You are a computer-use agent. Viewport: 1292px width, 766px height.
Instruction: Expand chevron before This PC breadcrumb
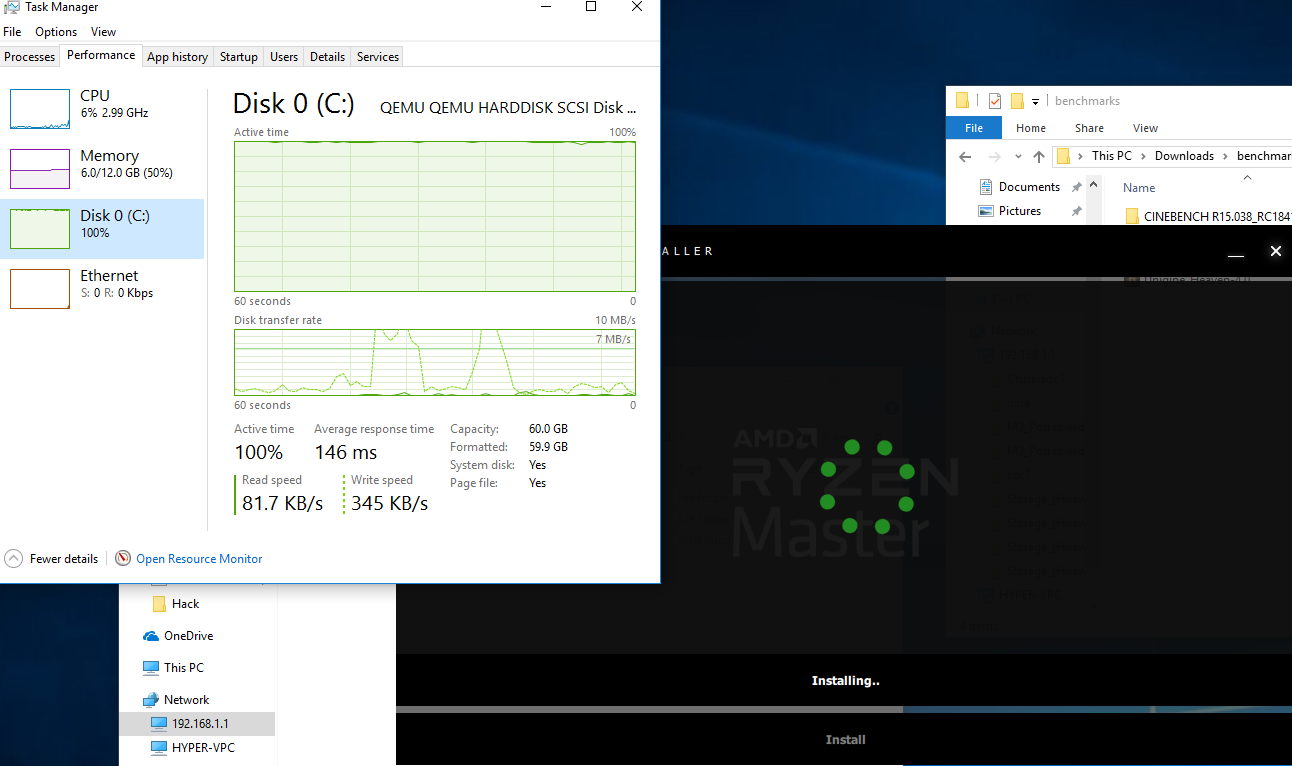[x=1081, y=156]
